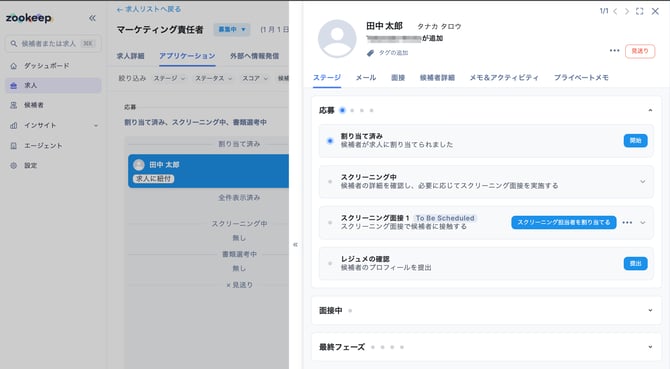The width and height of the screenshot is (670, 369).
Task: Click the zookeep logo
Action: (x=29, y=18)
